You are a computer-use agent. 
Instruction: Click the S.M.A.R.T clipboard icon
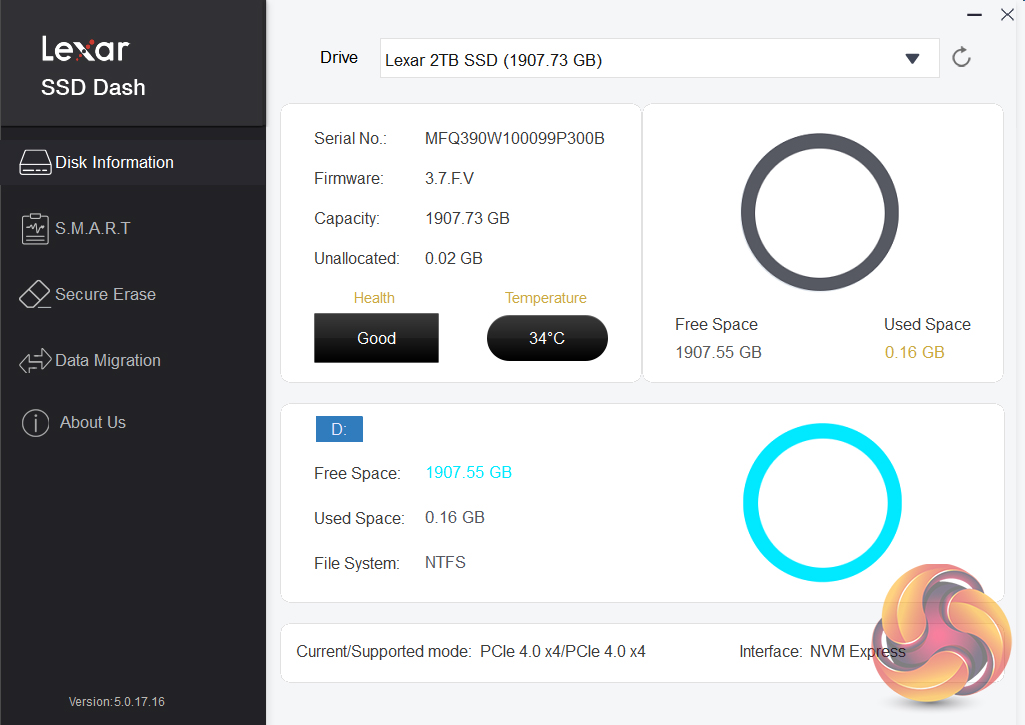(x=35, y=229)
